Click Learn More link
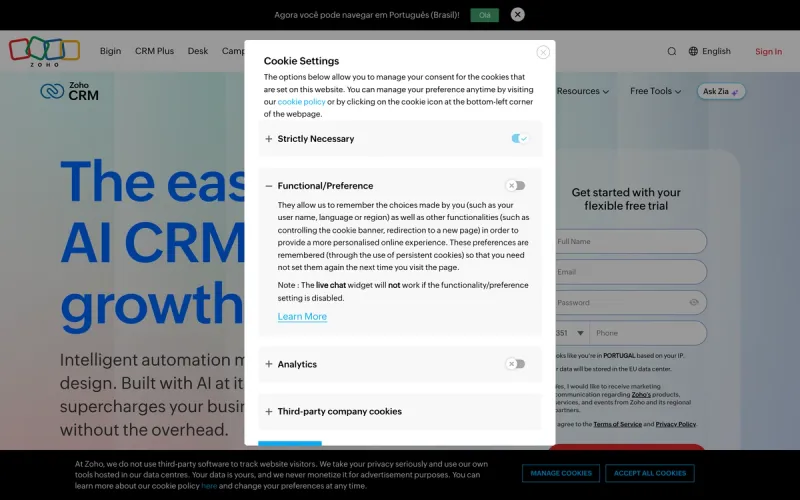This screenshot has width=800, height=500. tap(302, 316)
